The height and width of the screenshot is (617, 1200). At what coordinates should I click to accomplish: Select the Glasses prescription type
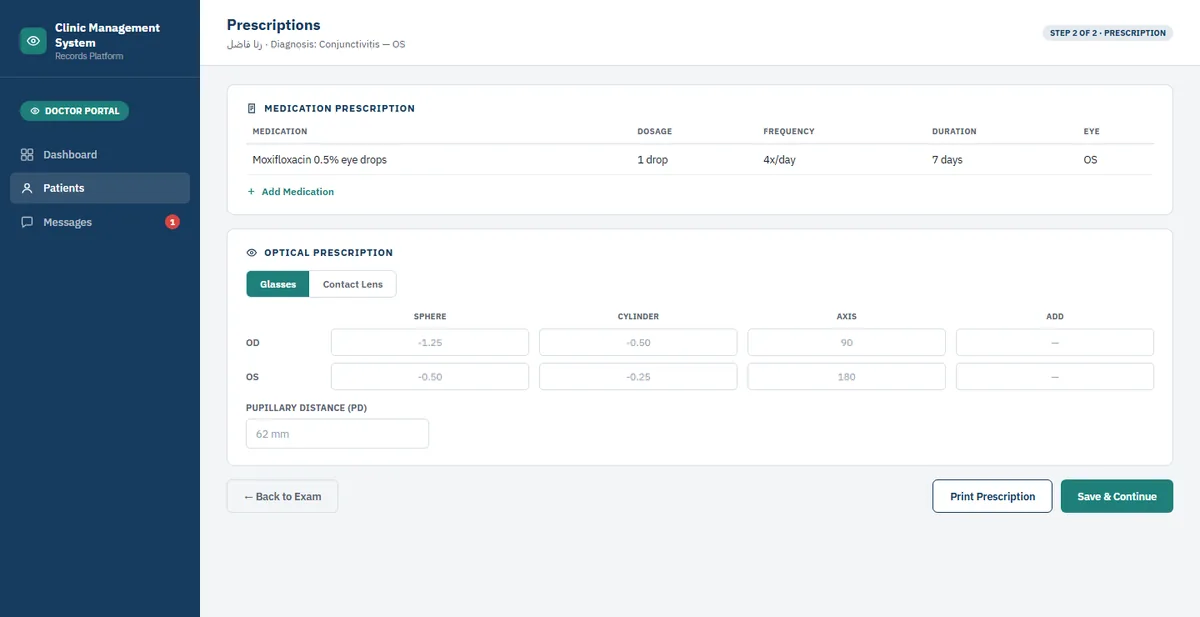(278, 284)
